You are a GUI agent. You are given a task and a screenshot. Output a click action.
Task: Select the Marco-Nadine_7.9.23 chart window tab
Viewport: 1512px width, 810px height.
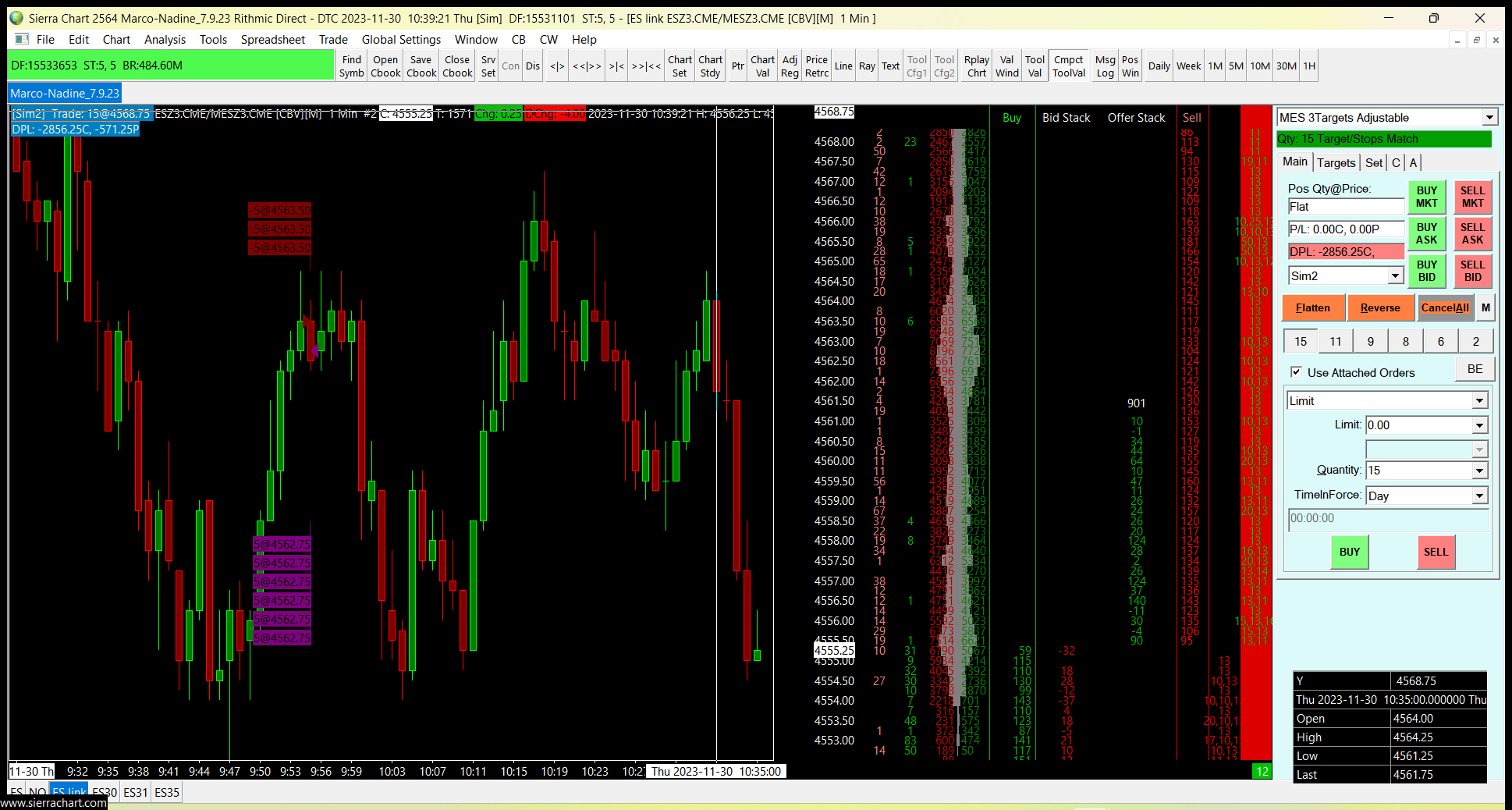(65, 94)
